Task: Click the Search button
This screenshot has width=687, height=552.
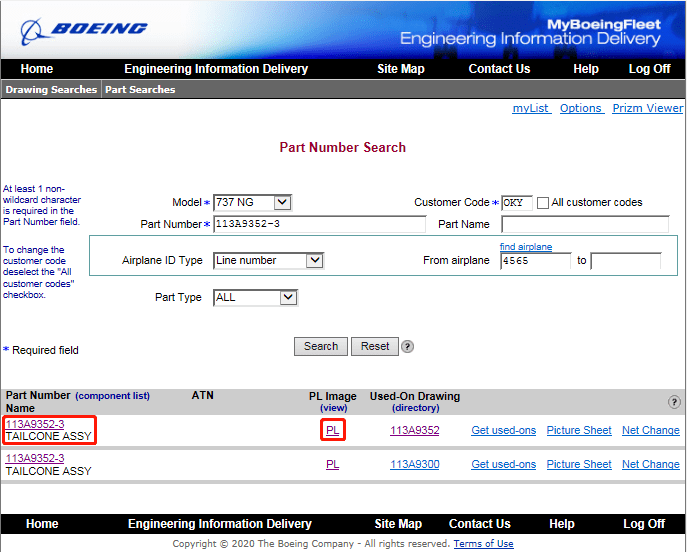Action: [320, 346]
